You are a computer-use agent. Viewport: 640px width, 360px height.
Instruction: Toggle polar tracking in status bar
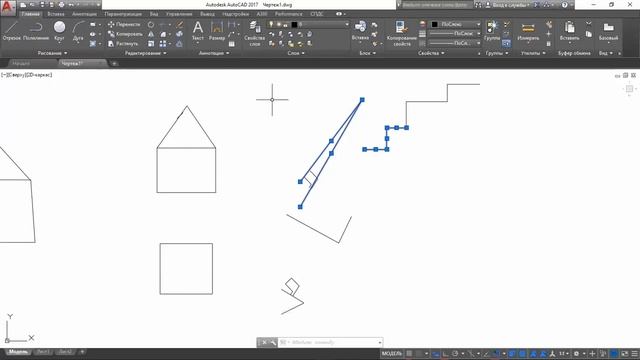[x=455, y=353]
